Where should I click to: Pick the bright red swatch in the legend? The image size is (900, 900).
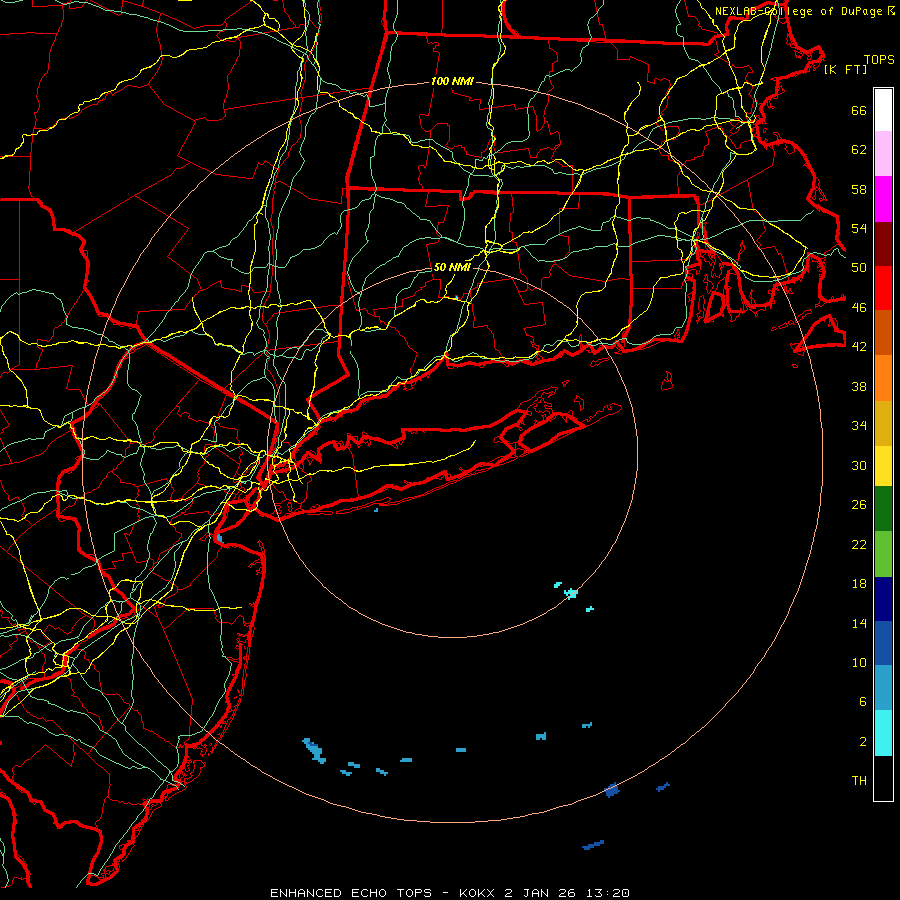tap(883, 288)
